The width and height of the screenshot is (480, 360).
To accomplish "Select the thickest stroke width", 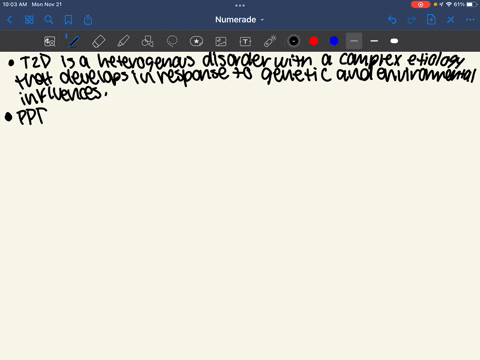I will (x=394, y=41).
